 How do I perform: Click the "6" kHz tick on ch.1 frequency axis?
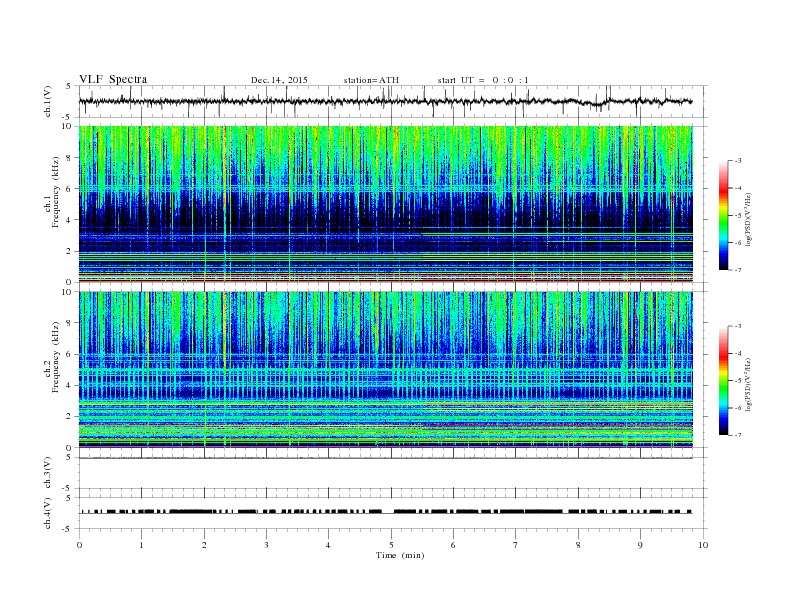click(x=69, y=189)
